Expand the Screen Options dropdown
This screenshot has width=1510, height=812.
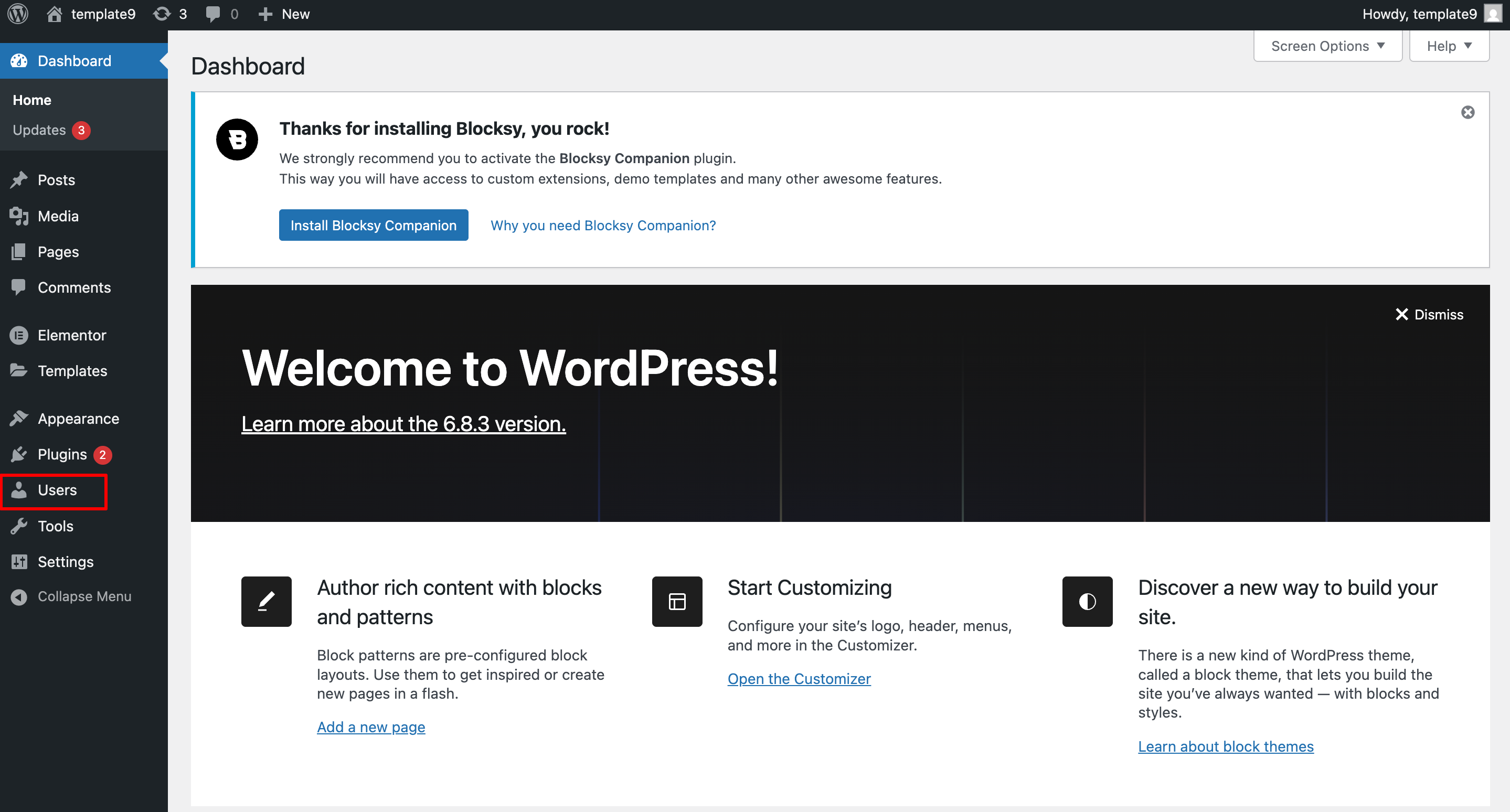point(1327,46)
